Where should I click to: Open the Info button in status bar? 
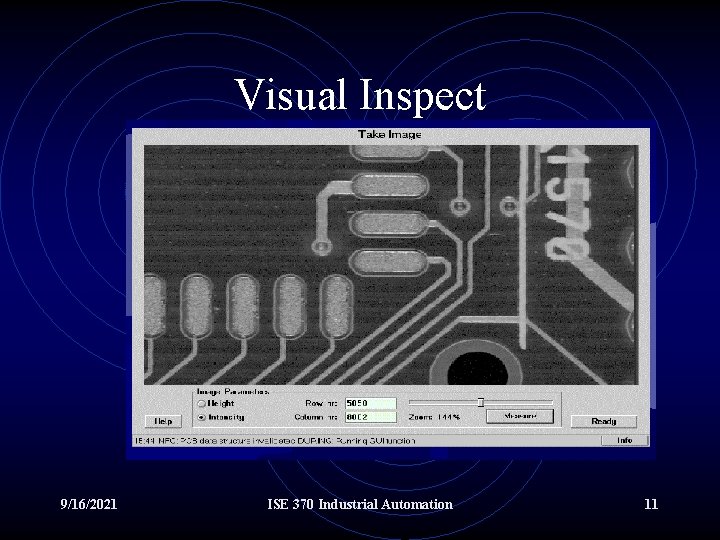(x=624, y=440)
